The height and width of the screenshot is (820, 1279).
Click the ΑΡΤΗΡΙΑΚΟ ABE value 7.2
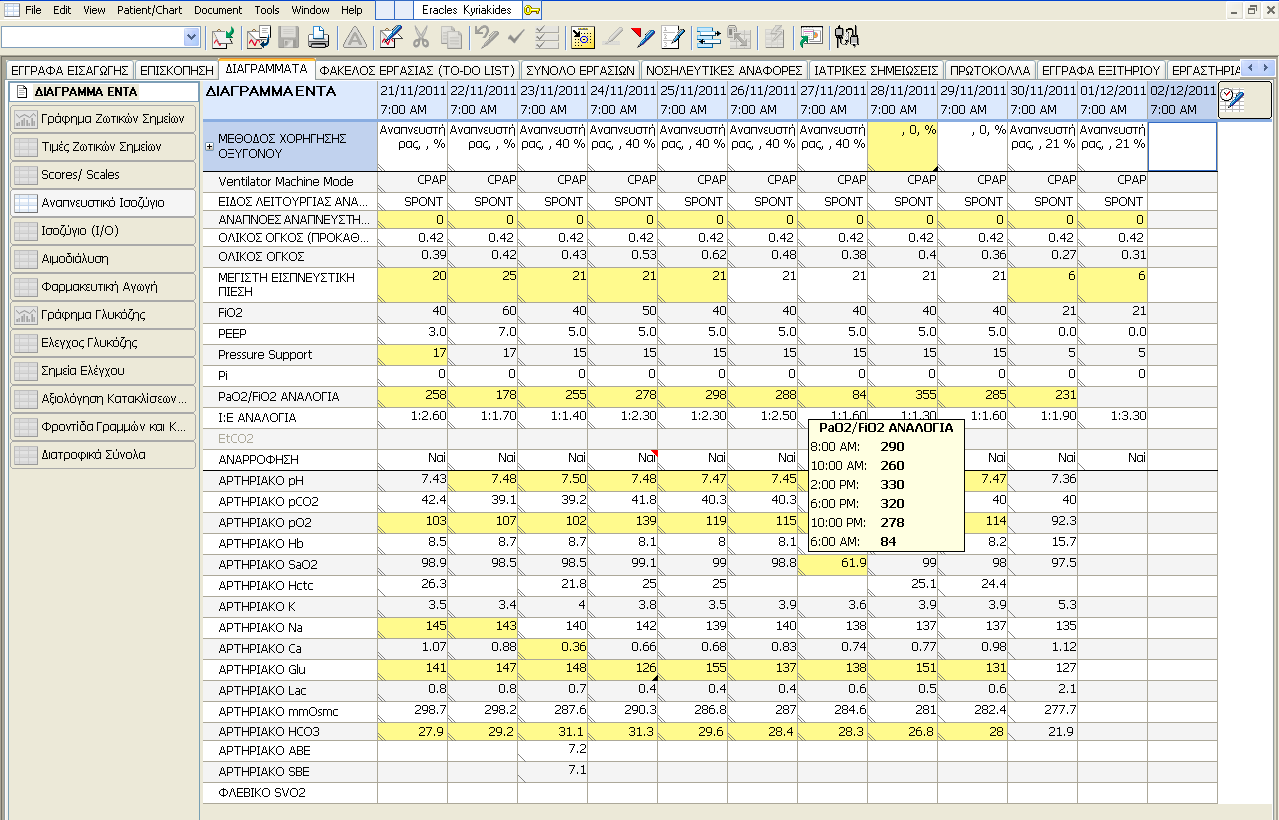pyautogui.click(x=552, y=749)
